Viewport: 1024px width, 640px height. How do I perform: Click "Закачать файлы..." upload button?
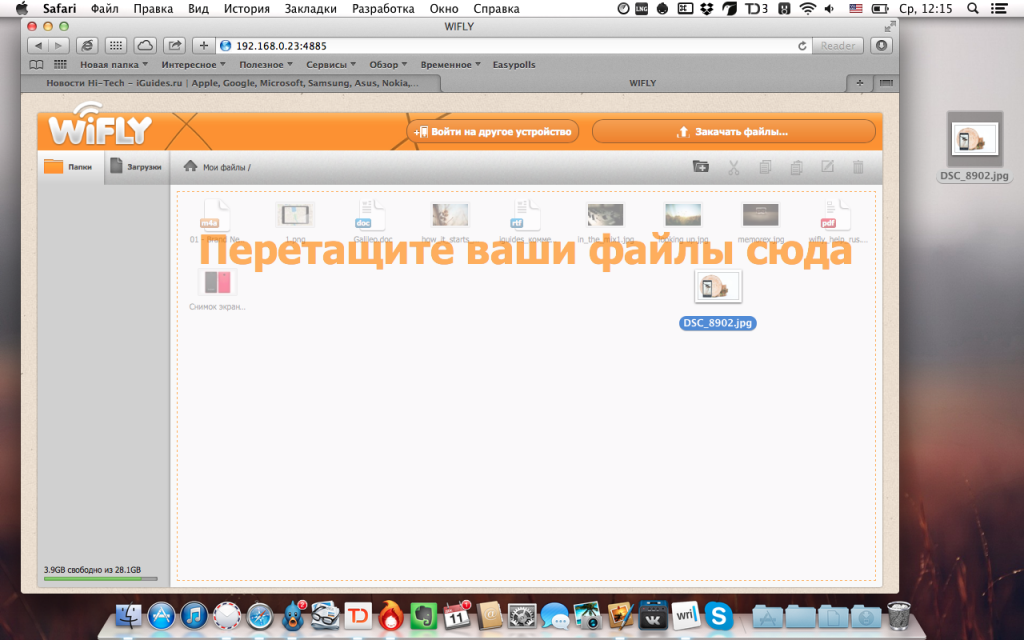(x=733, y=131)
